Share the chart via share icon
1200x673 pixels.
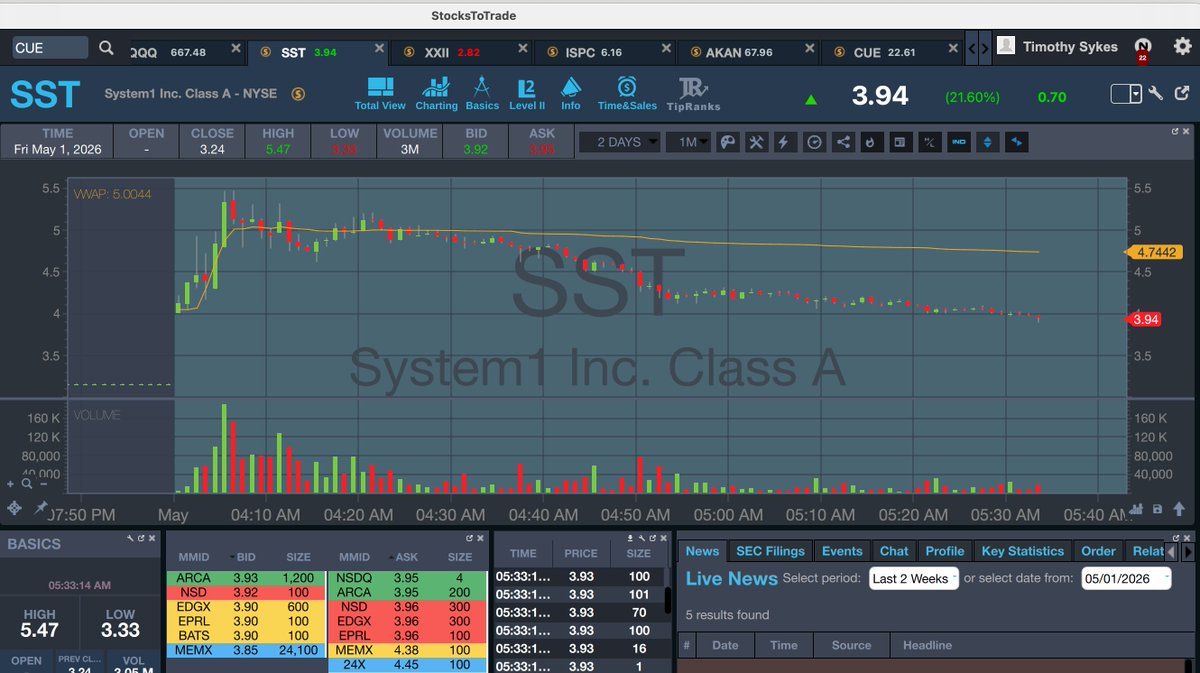843,142
